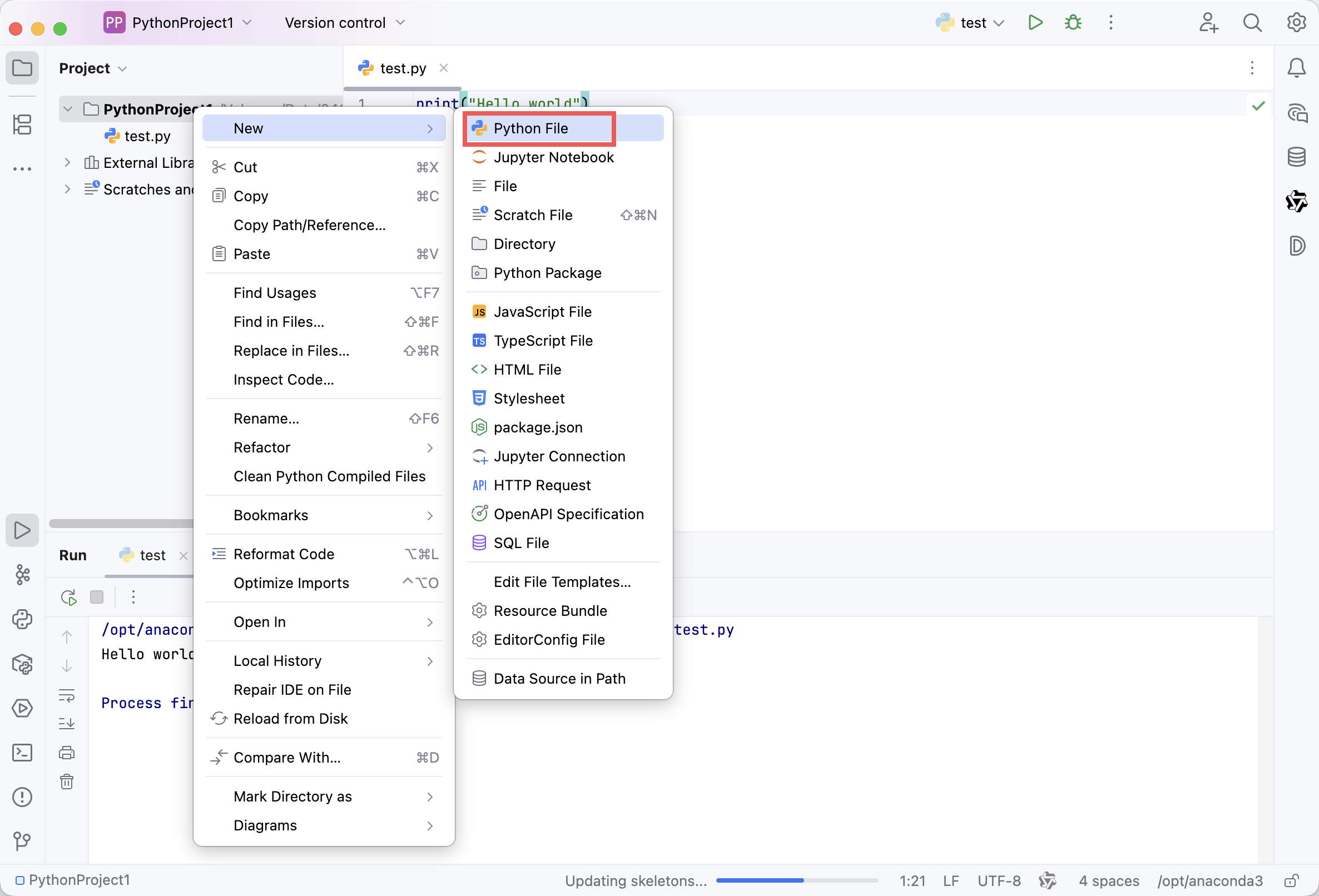Open the AI Assistant chat icon

[x=1296, y=113]
